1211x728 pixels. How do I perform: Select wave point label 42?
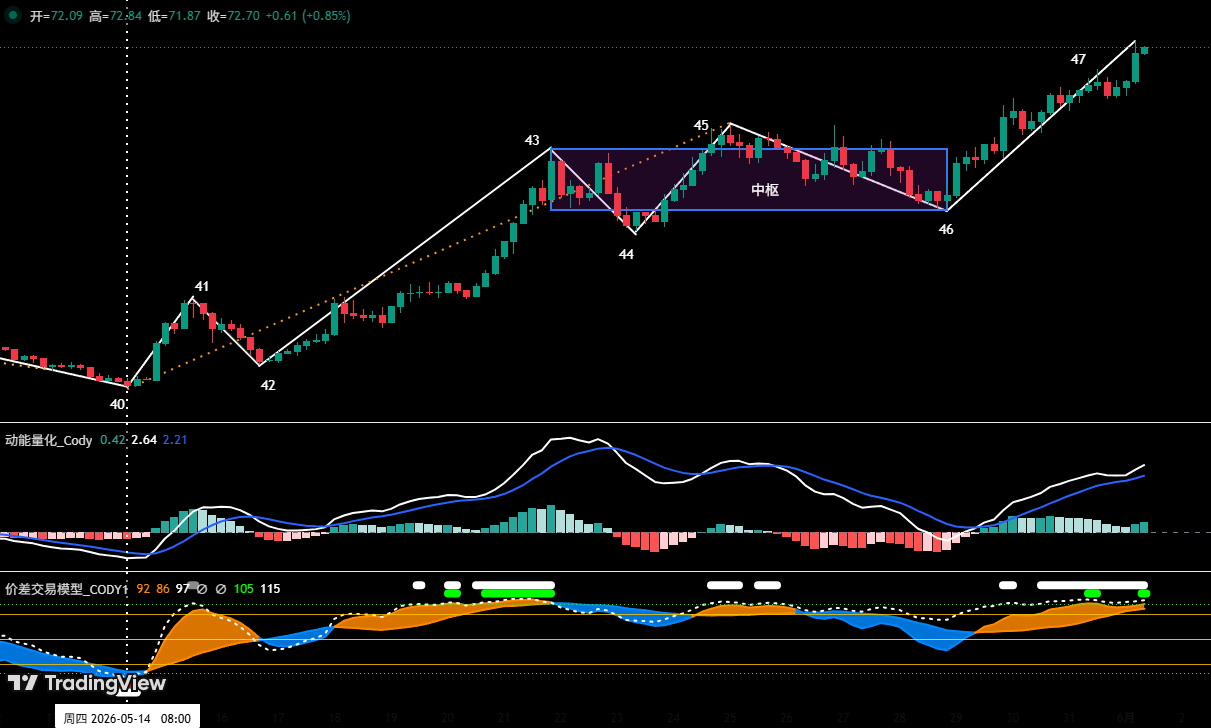click(268, 385)
